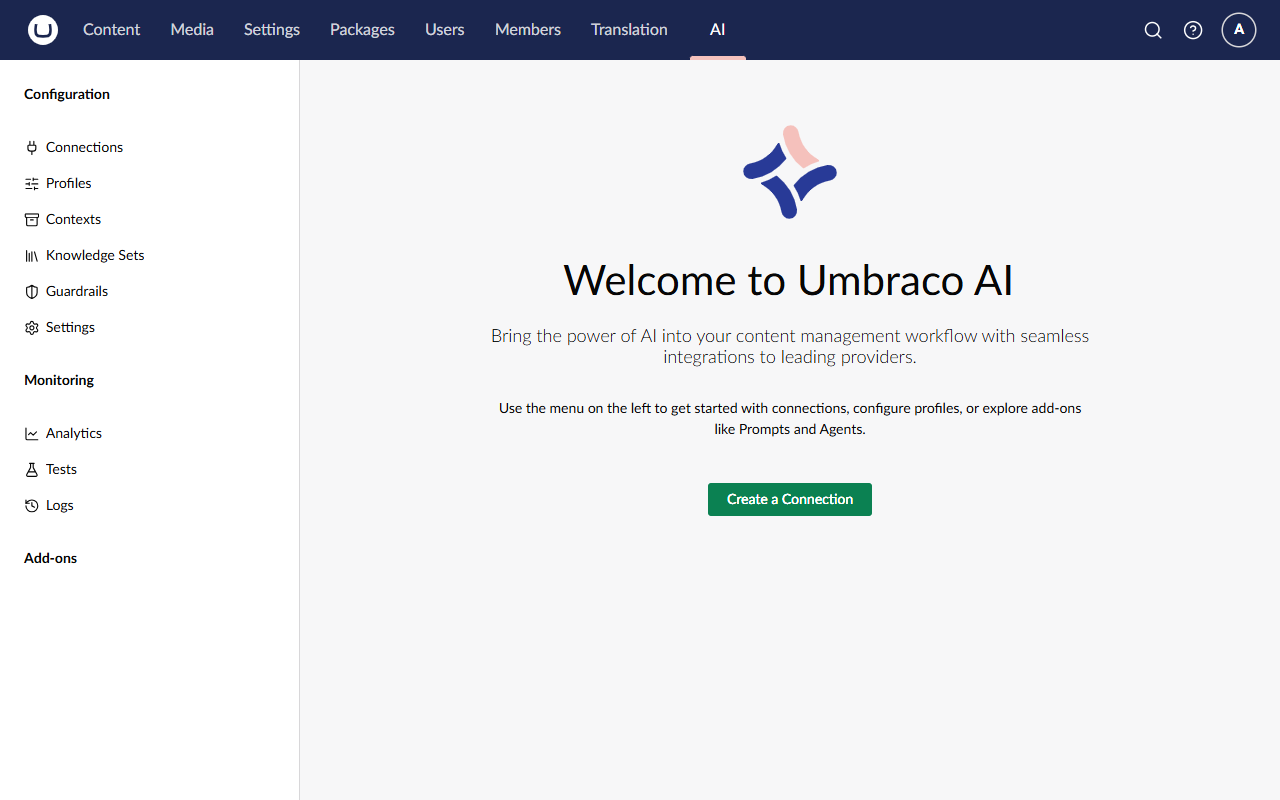Screen dimensions: 1280x800
Task: Click the Guardrails shield icon
Action: (x=32, y=291)
